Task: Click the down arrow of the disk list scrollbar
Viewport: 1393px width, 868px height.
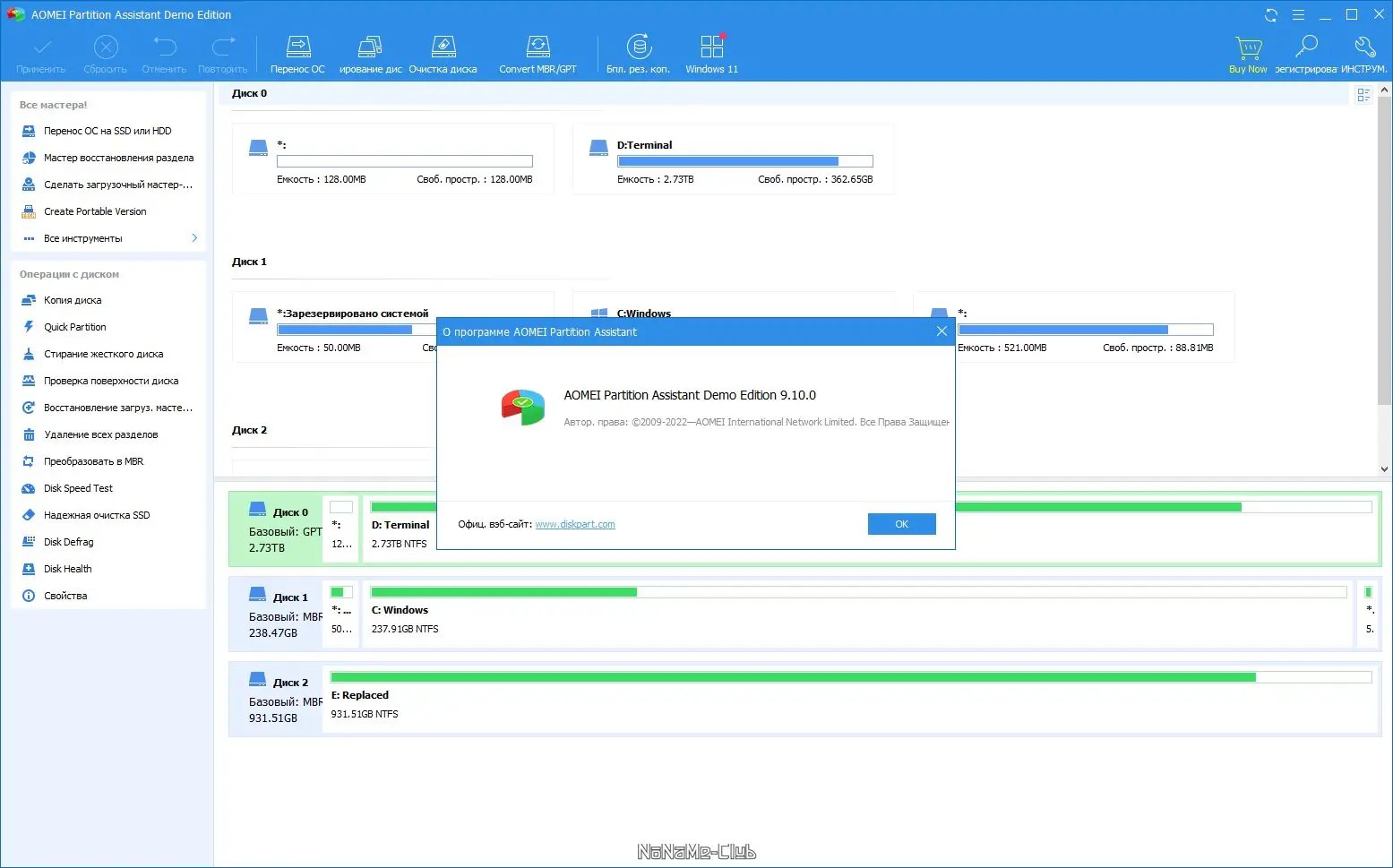Action: [1386, 468]
